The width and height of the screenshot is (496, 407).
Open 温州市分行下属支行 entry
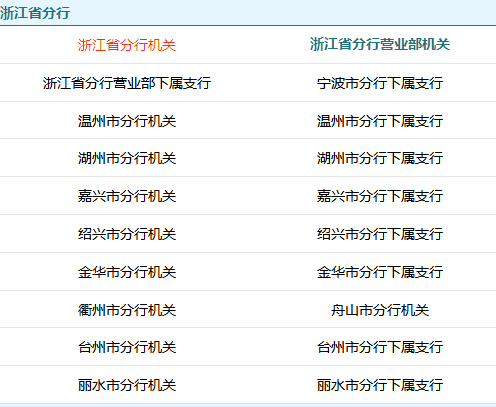(380, 121)
